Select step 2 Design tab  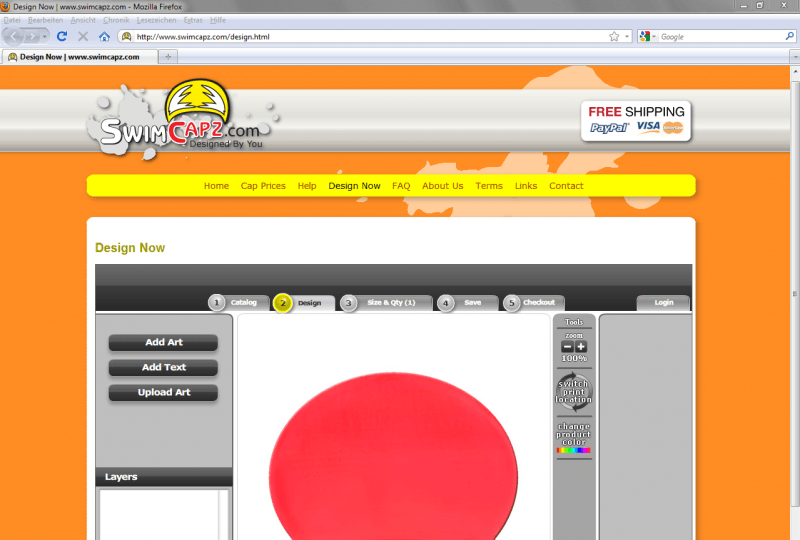click(304, 303)
